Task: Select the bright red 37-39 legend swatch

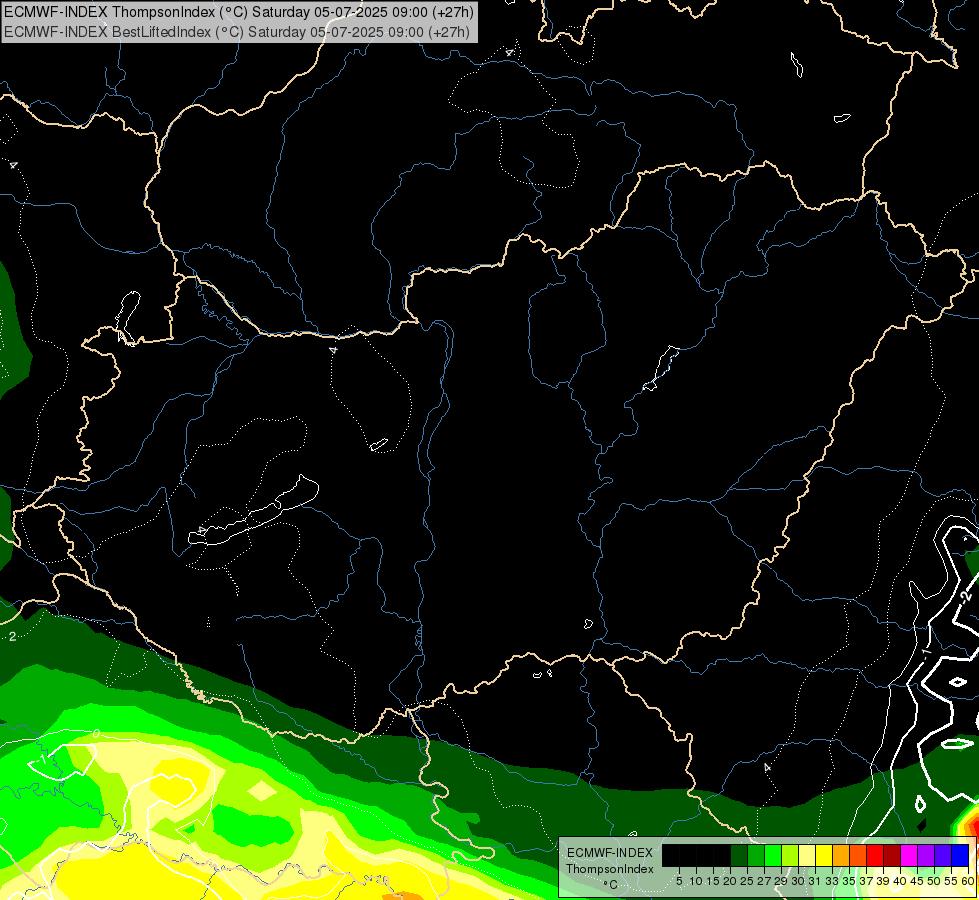Action: (875, 855)
